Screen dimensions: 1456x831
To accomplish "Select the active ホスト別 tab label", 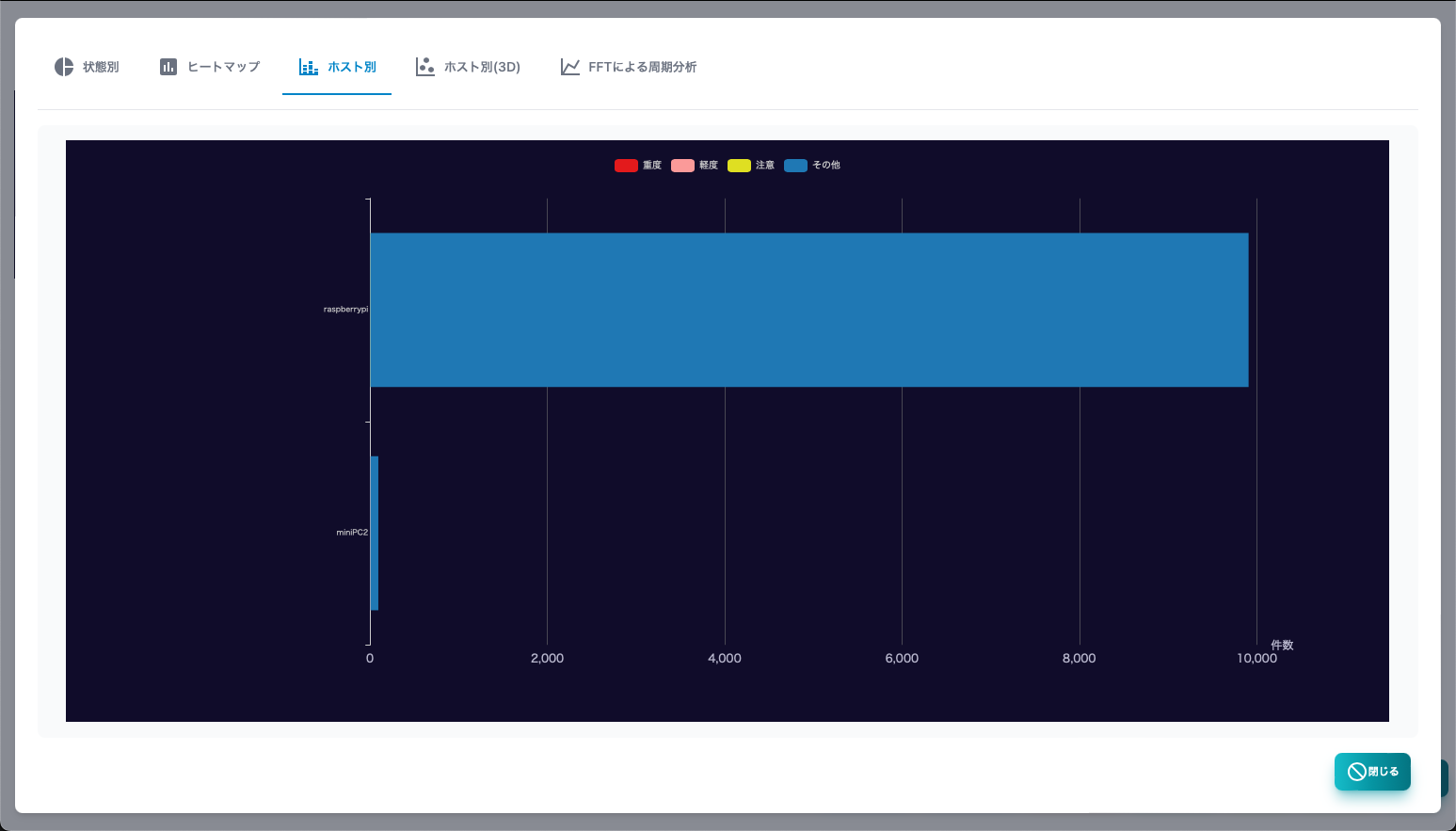I will pos(352,67).
